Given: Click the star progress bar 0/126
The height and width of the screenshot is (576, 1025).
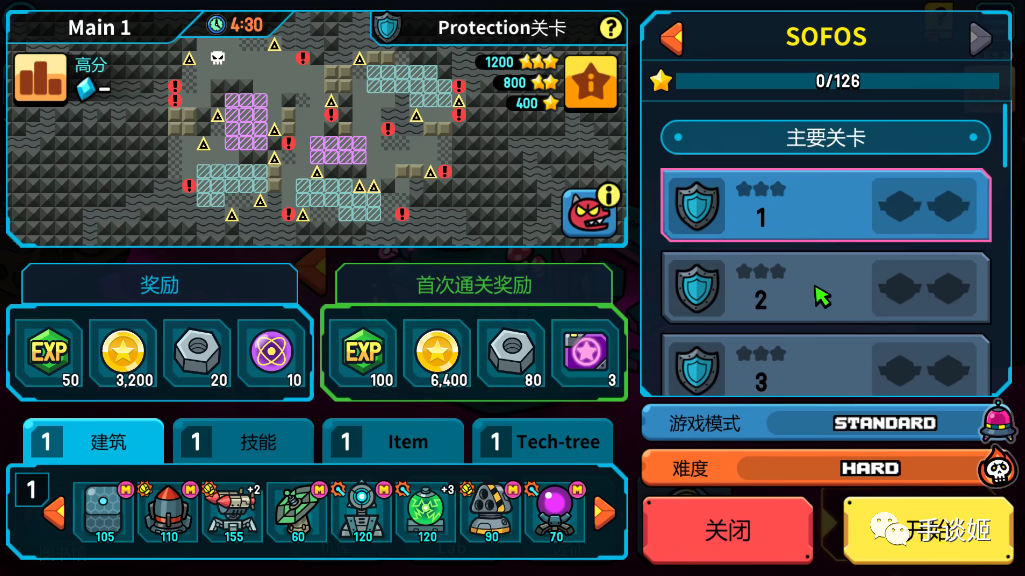Looking at the screenshot, I should [837, 81].
